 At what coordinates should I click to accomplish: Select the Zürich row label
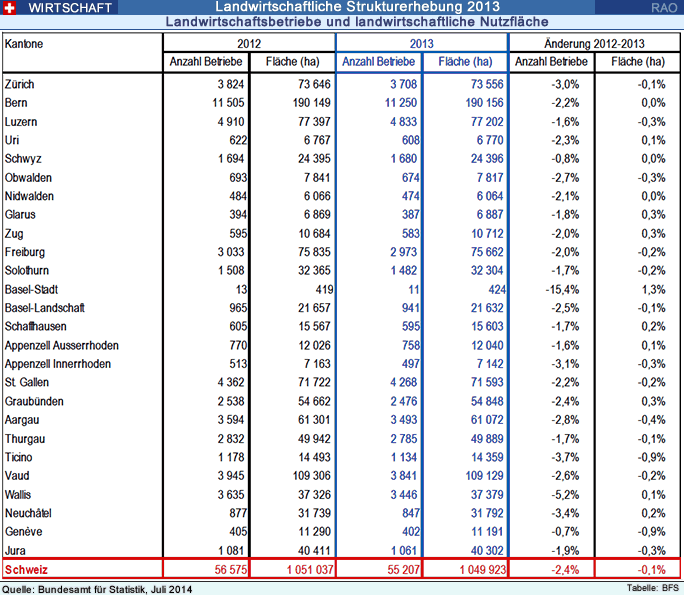20,85
